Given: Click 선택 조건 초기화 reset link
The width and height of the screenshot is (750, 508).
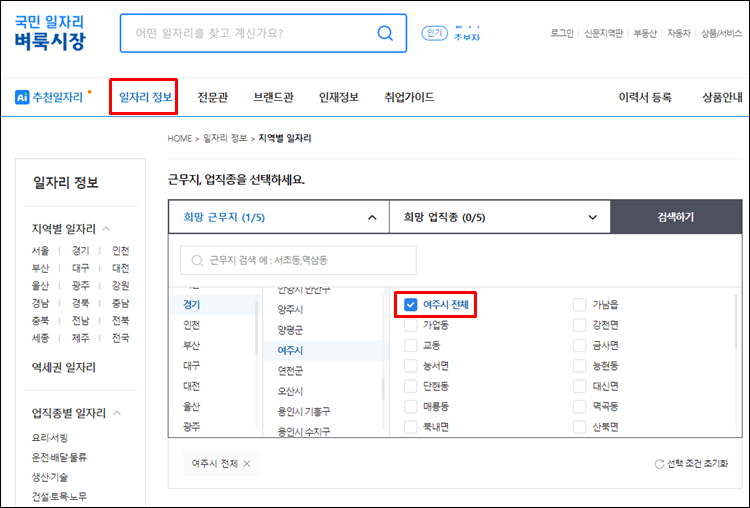Looking at the screenshot, I should 697,464.
